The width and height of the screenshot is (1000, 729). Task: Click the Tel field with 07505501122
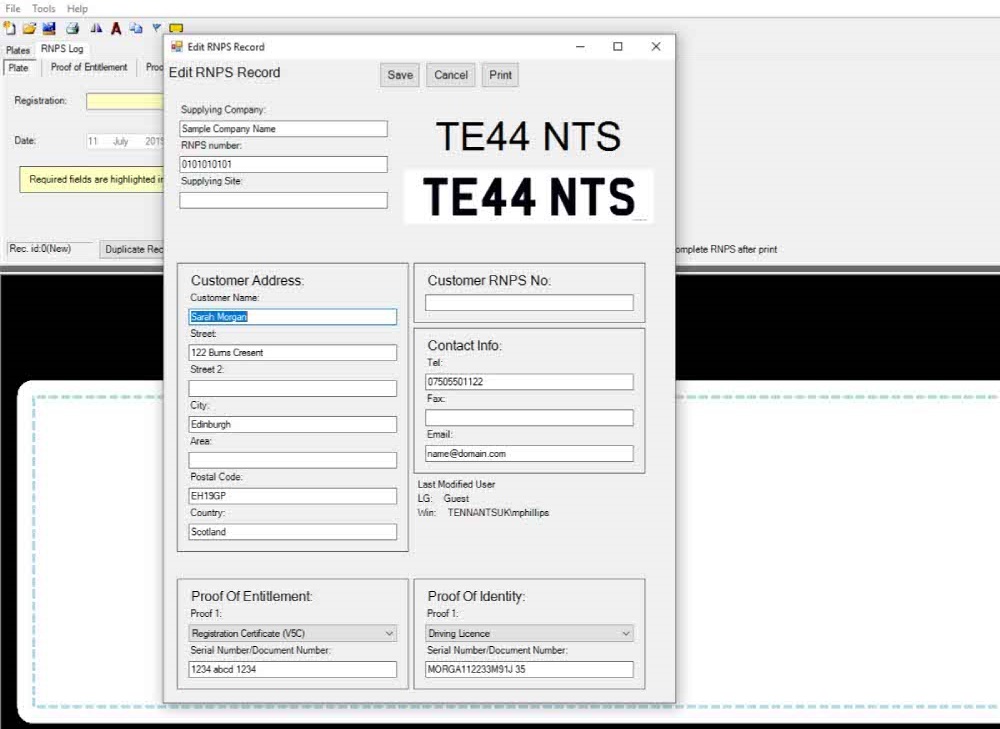click(x=529, y=381)
